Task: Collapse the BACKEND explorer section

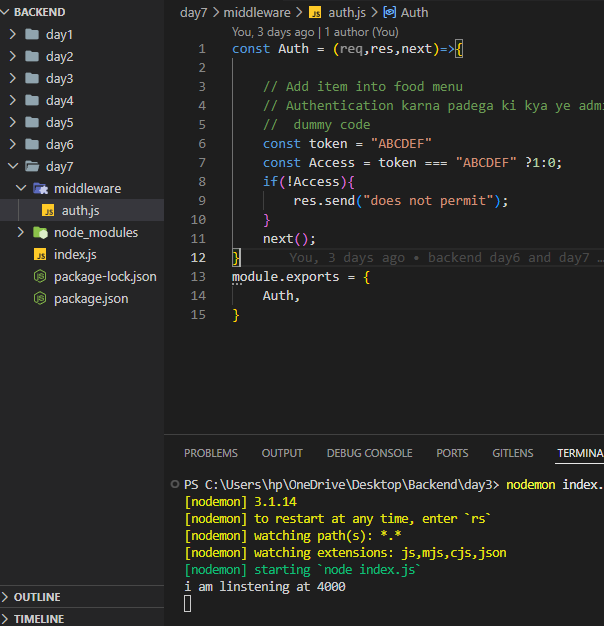Action: pos(5,12)
